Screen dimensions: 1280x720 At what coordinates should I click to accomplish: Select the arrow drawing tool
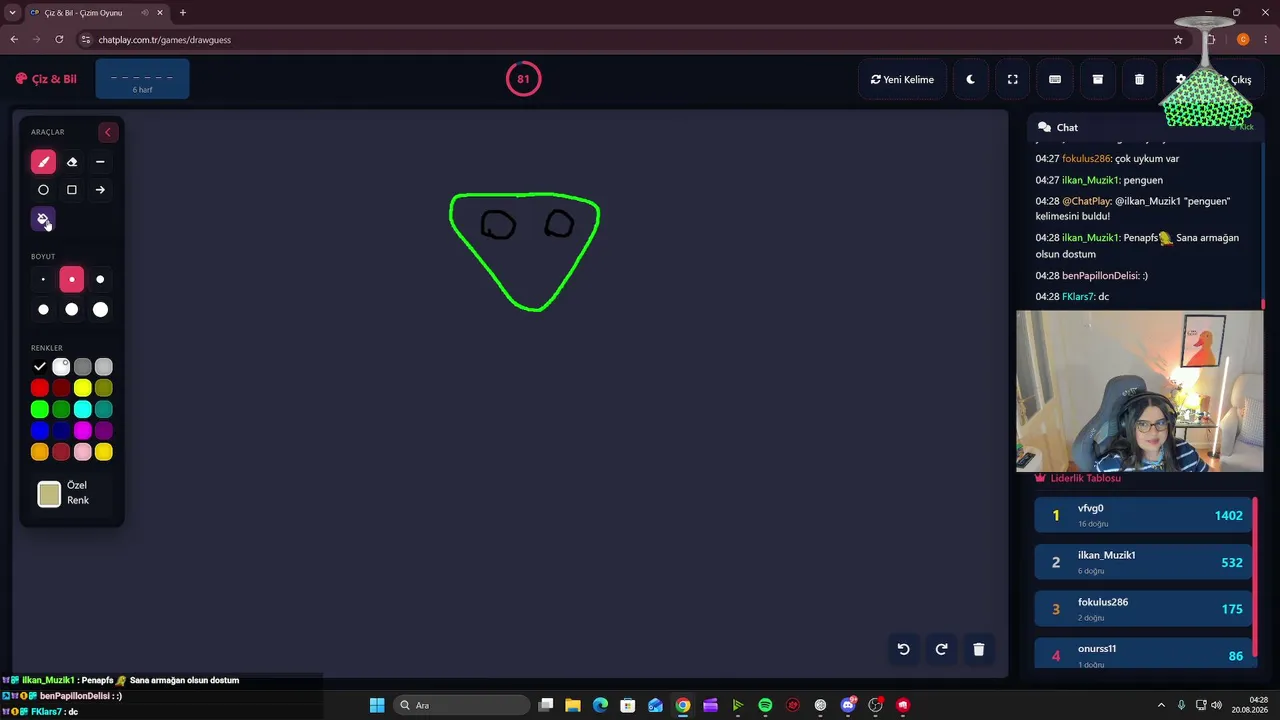pos(100,190)
